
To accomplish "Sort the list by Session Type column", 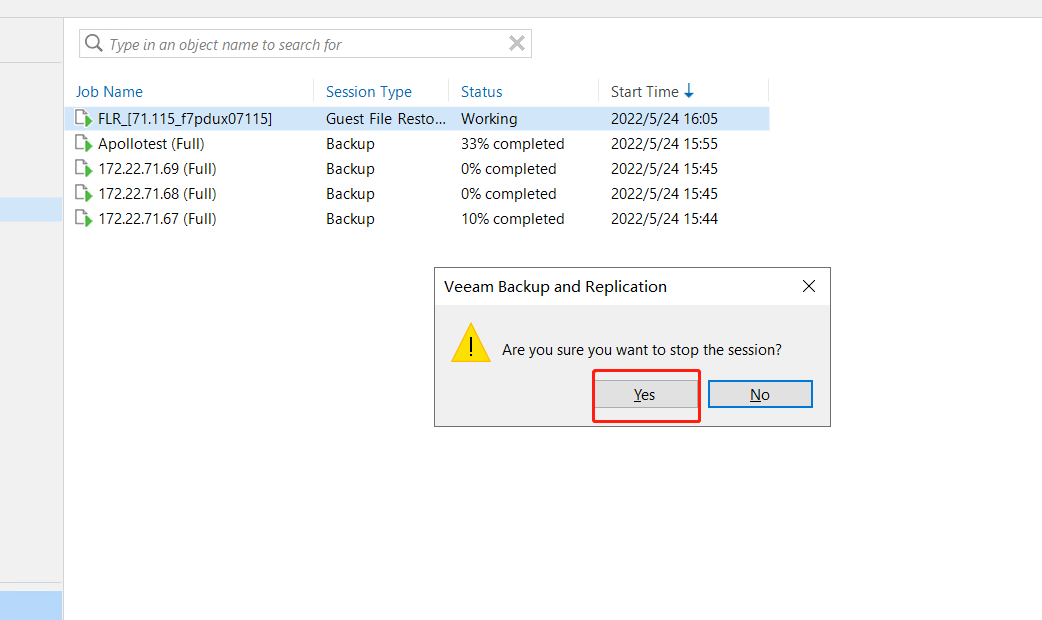I will [369, 92].
